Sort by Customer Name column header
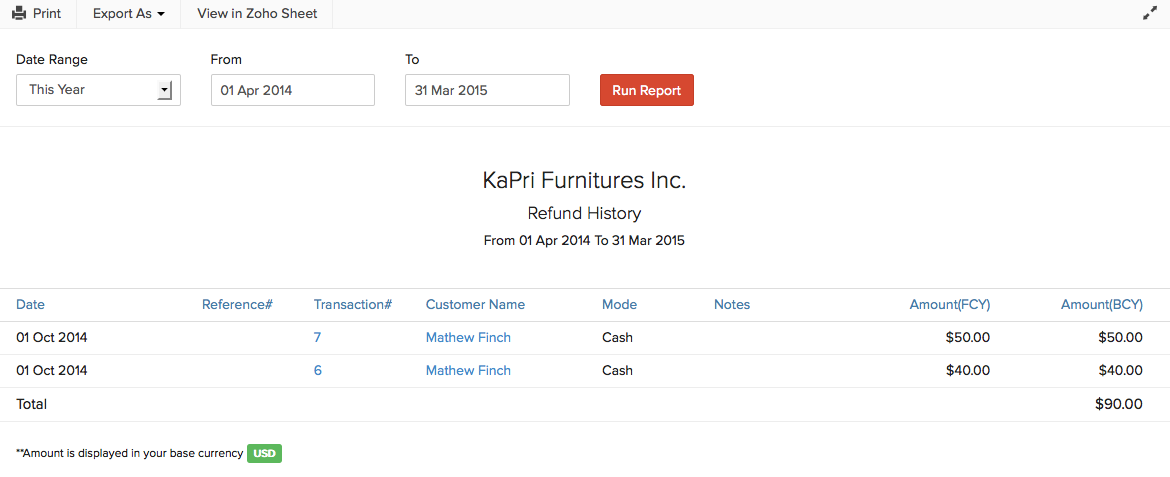Viewport: 1170px width, 477px height. point(475,305)
